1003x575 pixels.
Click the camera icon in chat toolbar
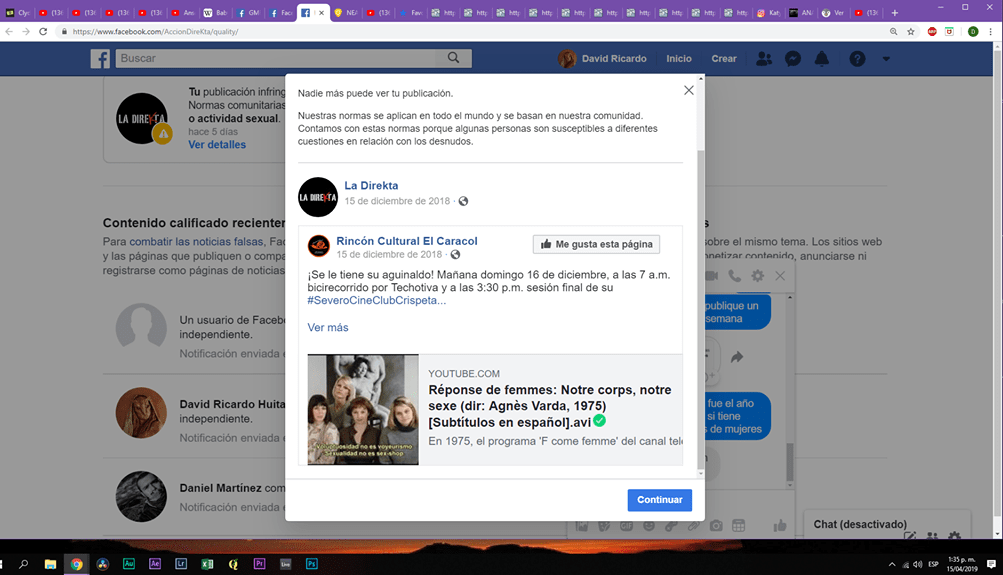tap(716, 526)
